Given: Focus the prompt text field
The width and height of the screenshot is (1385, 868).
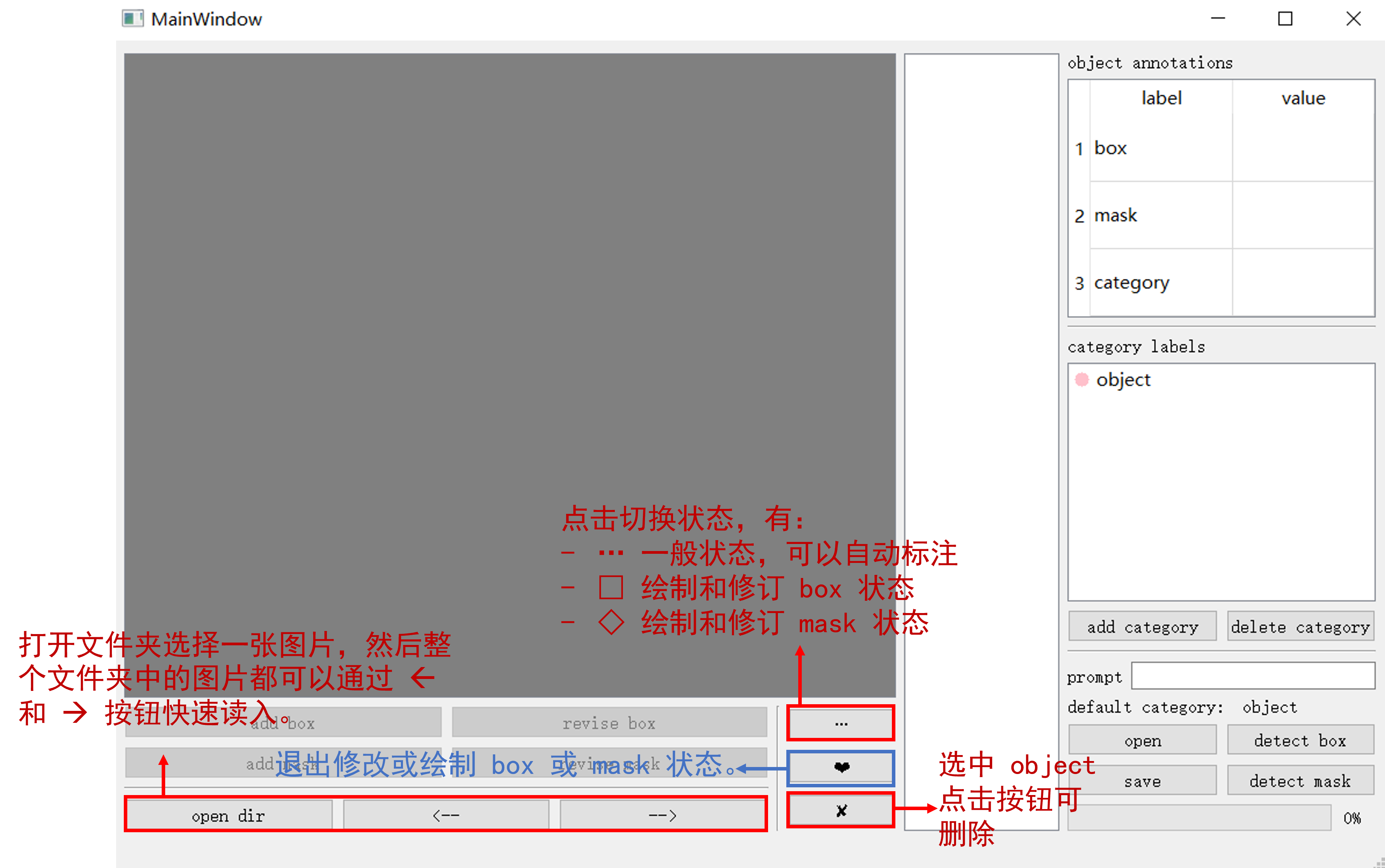Looking at the screenshot, I should [x=1252, y=676].
